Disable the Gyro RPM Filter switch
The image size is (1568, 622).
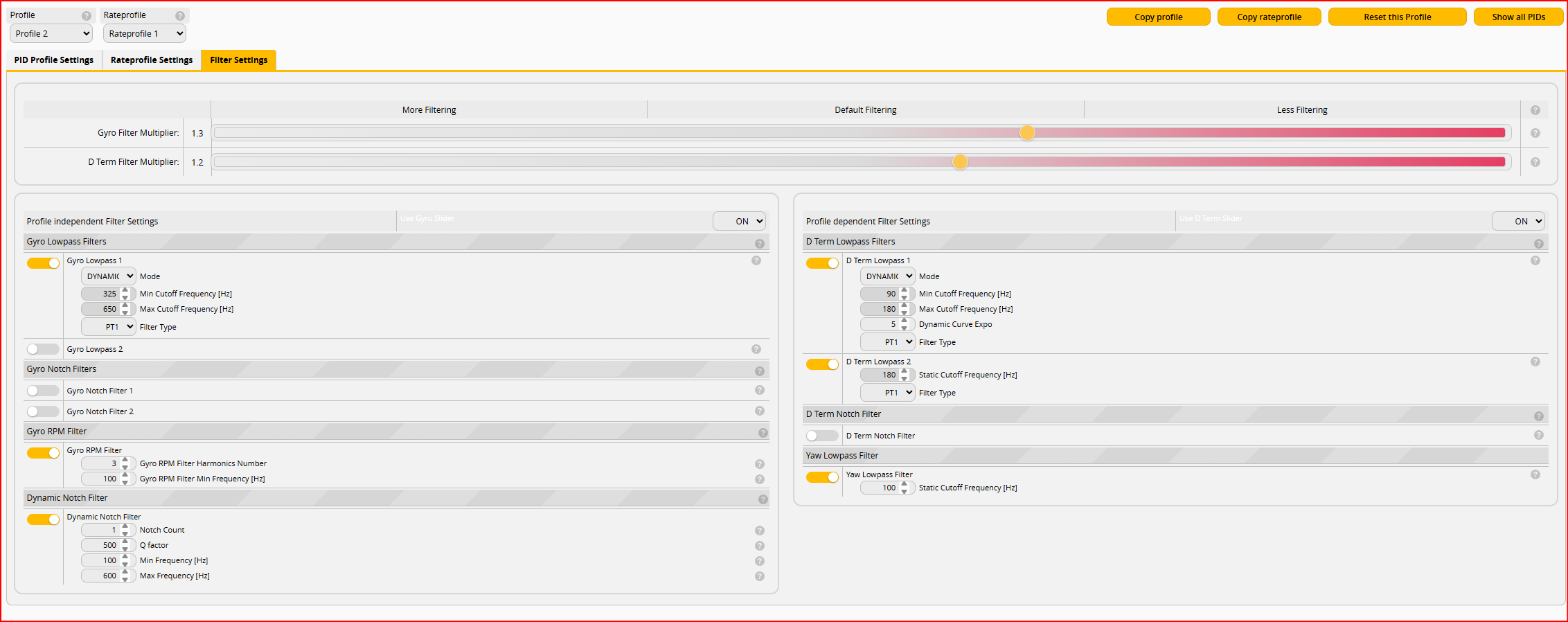tap(43, 453)
